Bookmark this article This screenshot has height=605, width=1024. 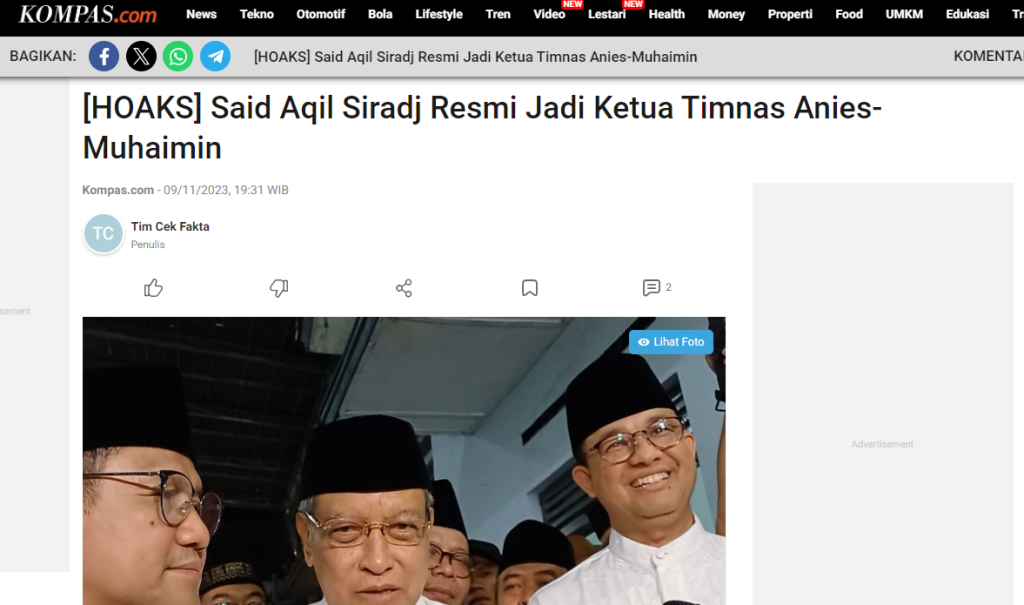click(x=530, y=288)
